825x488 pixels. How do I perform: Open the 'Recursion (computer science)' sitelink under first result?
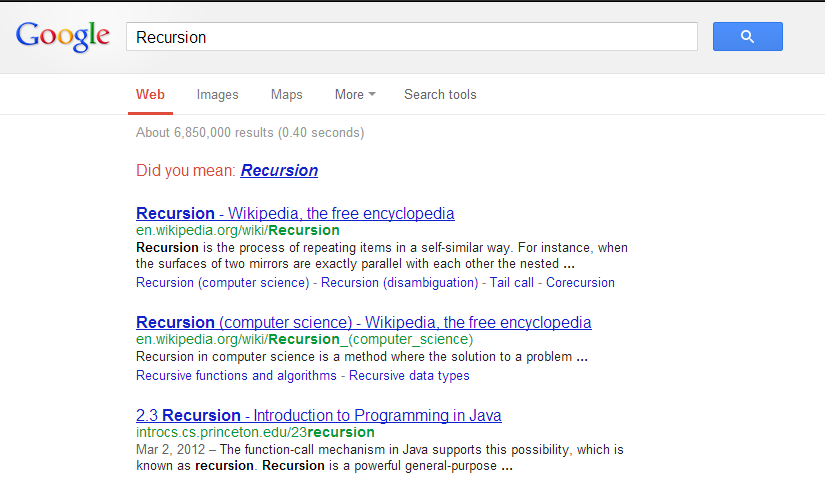[223, 283]
